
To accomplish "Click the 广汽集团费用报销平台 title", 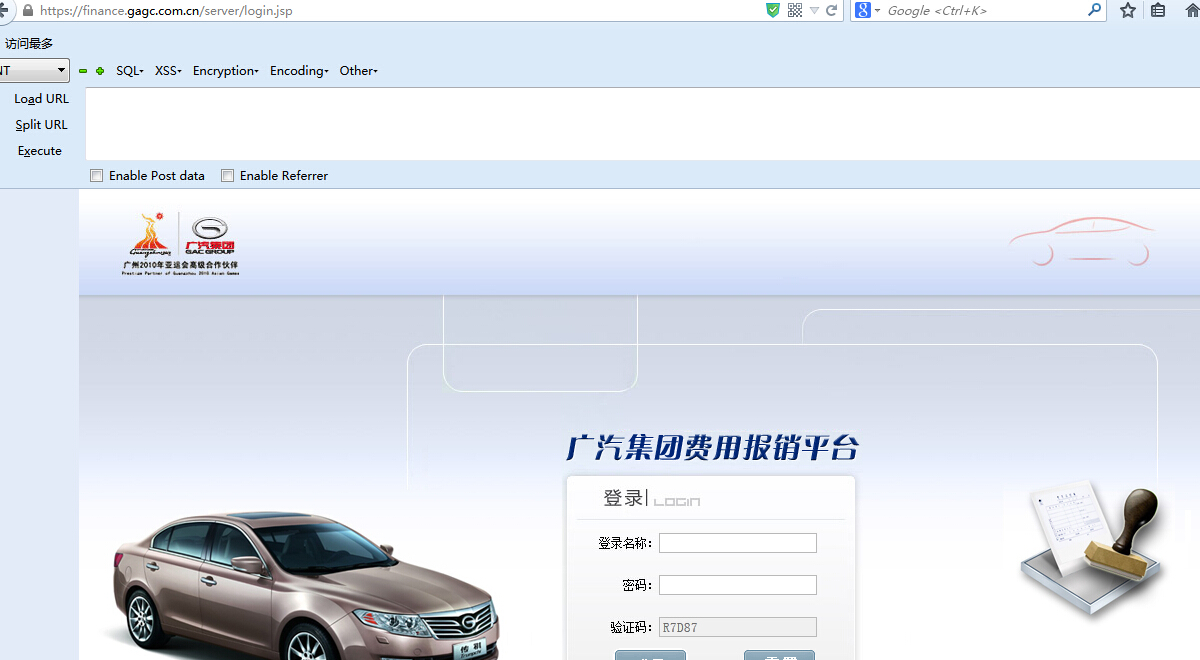I will tap(712, 447).
